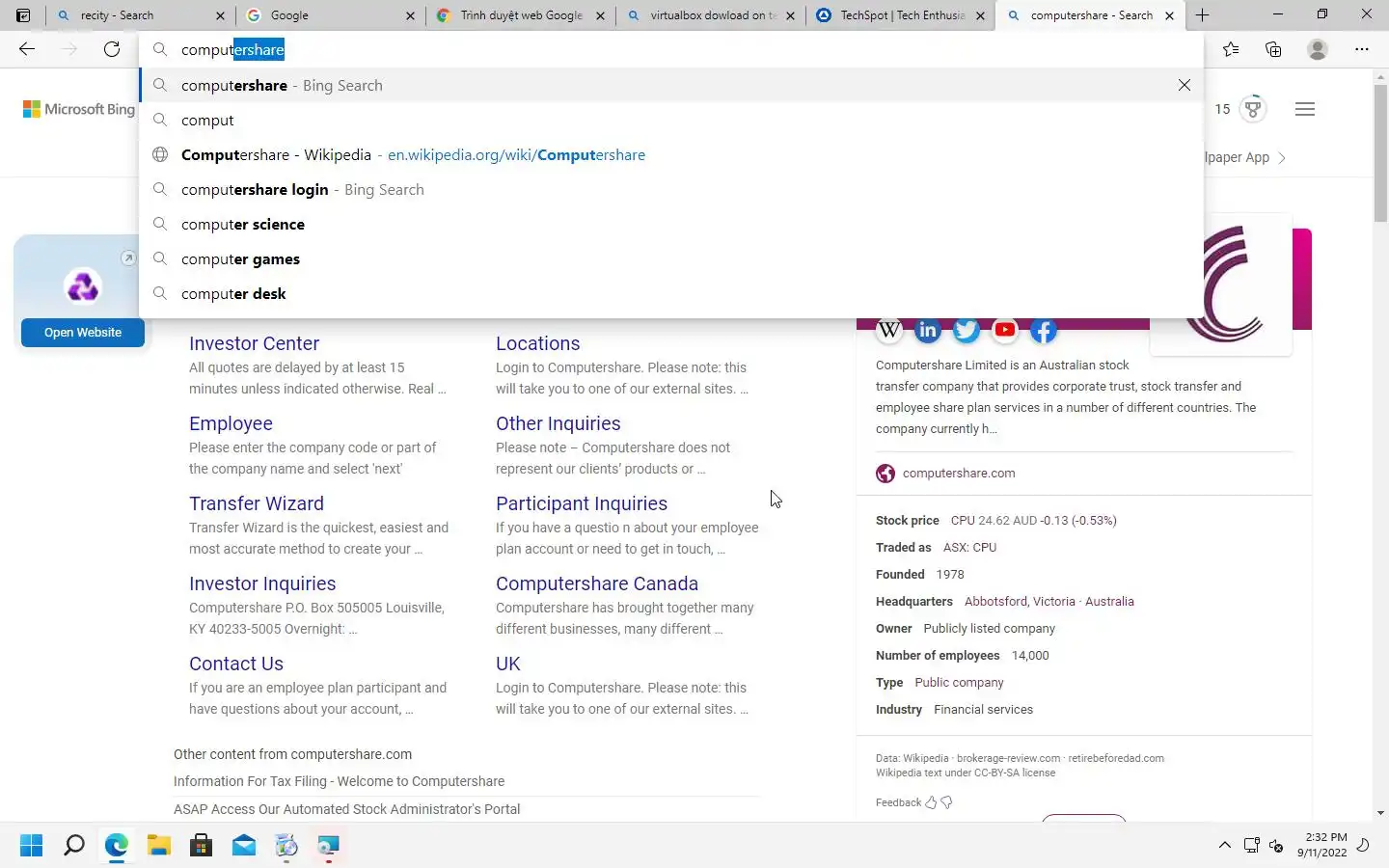Open Computershare Facebook icon
Screen dimensions: 1389x868
[x=1044, y=331]
